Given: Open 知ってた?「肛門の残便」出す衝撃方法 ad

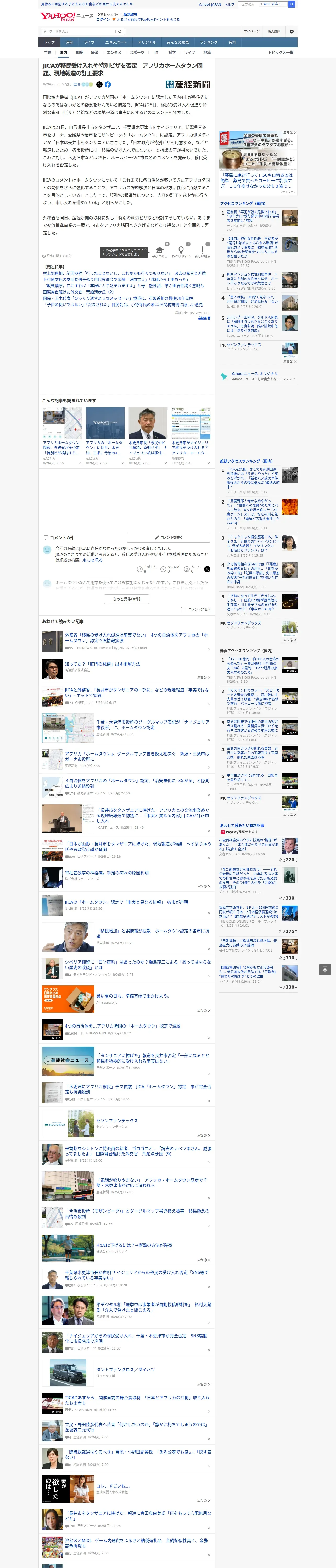Looking at the screenshot, I should tap(102, 664).
